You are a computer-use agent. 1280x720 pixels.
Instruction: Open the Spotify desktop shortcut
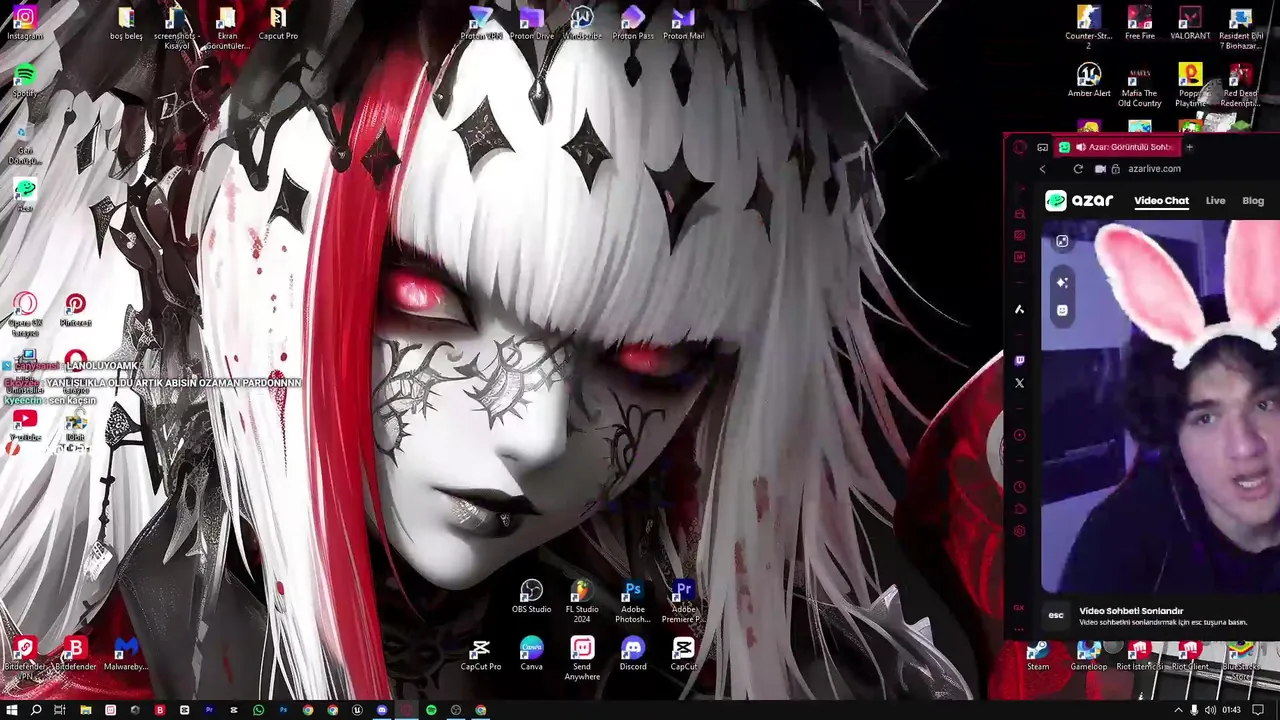[x=25, y=80]
